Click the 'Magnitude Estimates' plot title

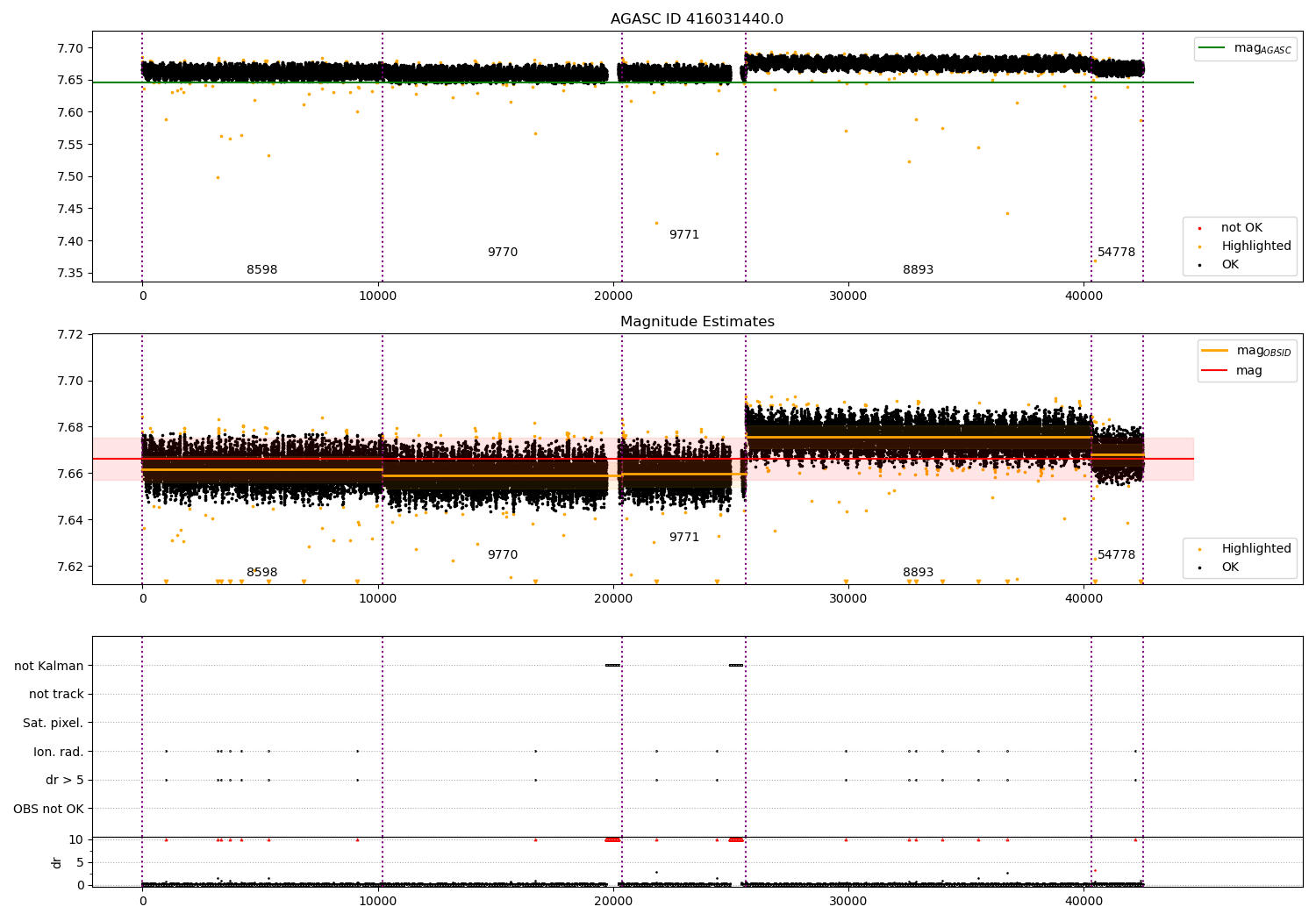697,322
